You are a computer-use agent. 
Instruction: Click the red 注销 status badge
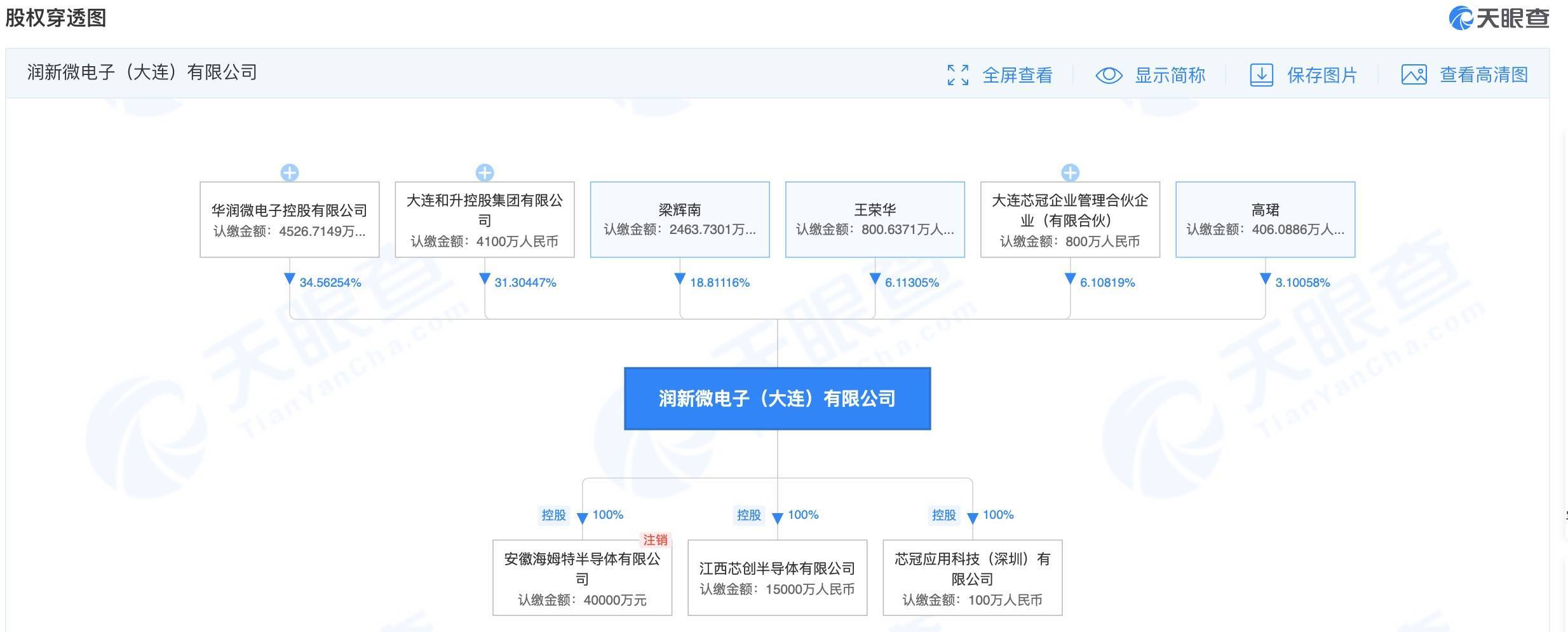655,540
